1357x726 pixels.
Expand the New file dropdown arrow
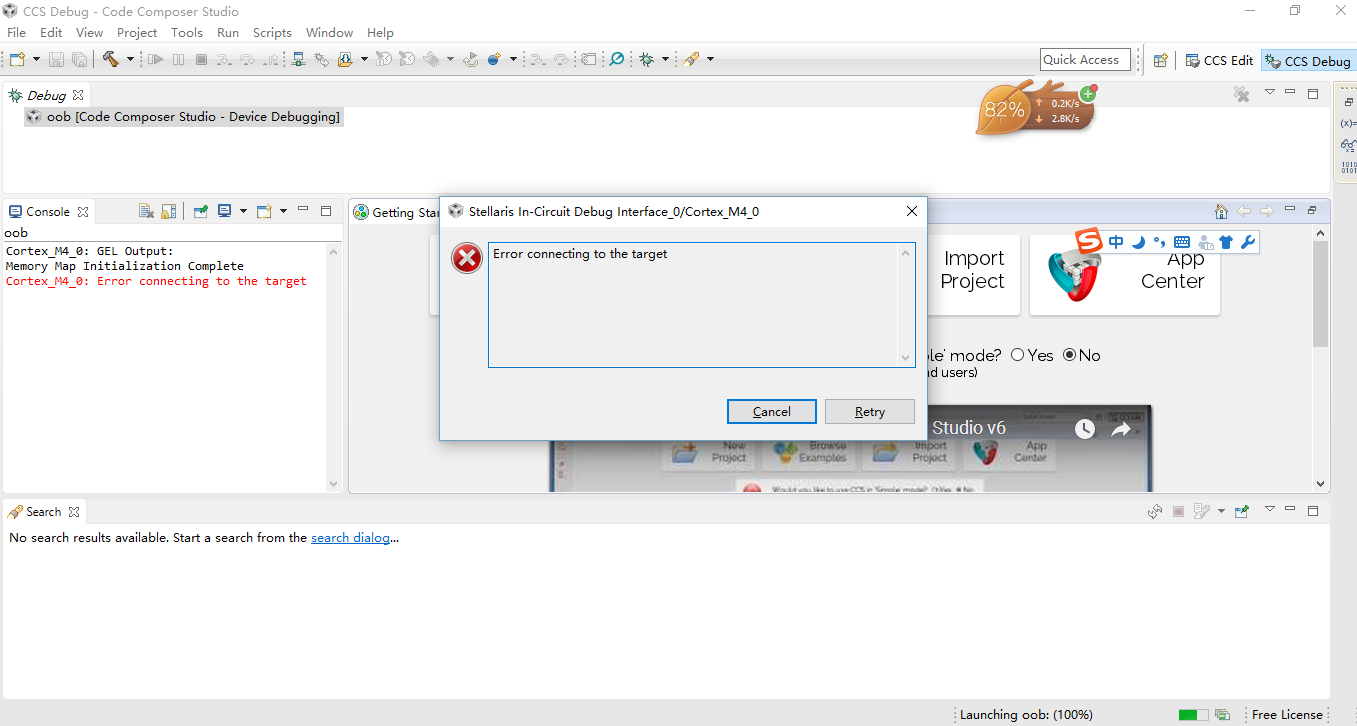coord(35,60)
